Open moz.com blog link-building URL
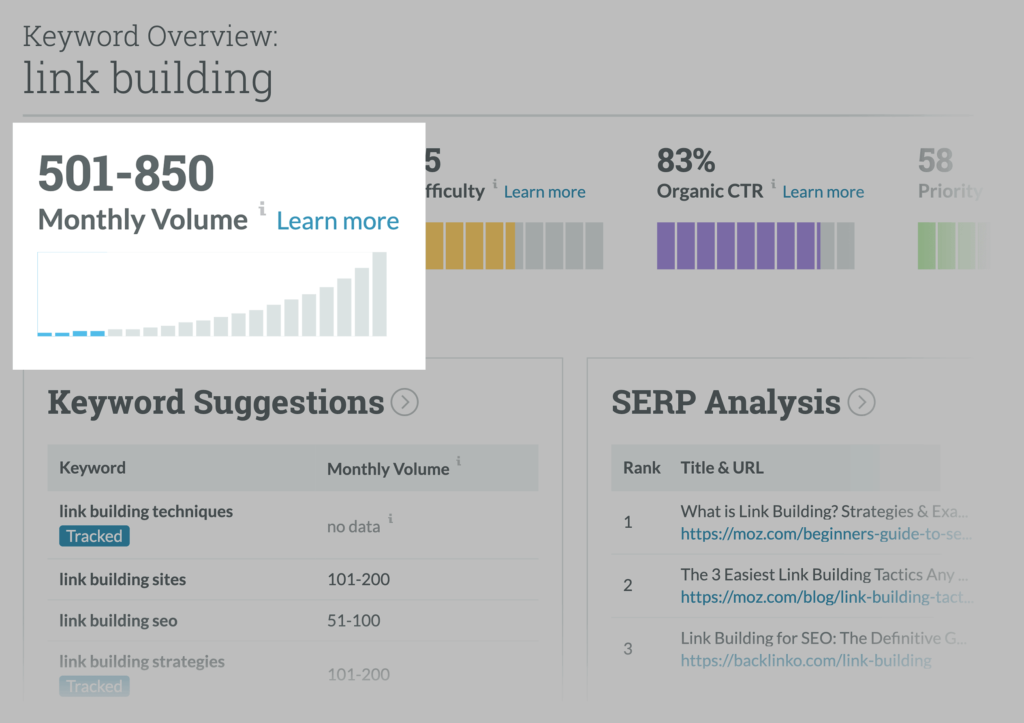 click(x=826, y=597)
